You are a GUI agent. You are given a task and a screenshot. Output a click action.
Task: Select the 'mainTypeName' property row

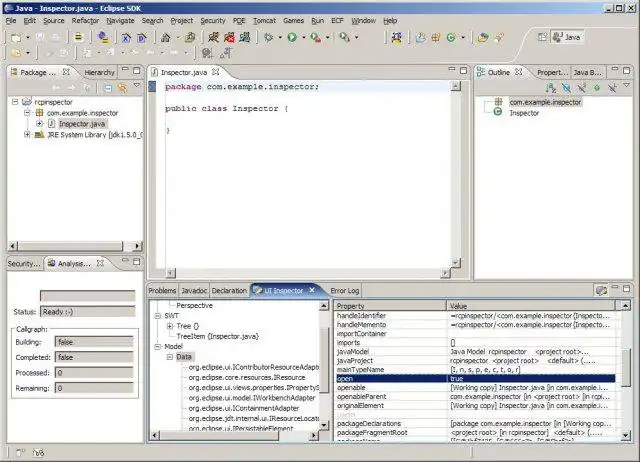(x=475, y=370)
